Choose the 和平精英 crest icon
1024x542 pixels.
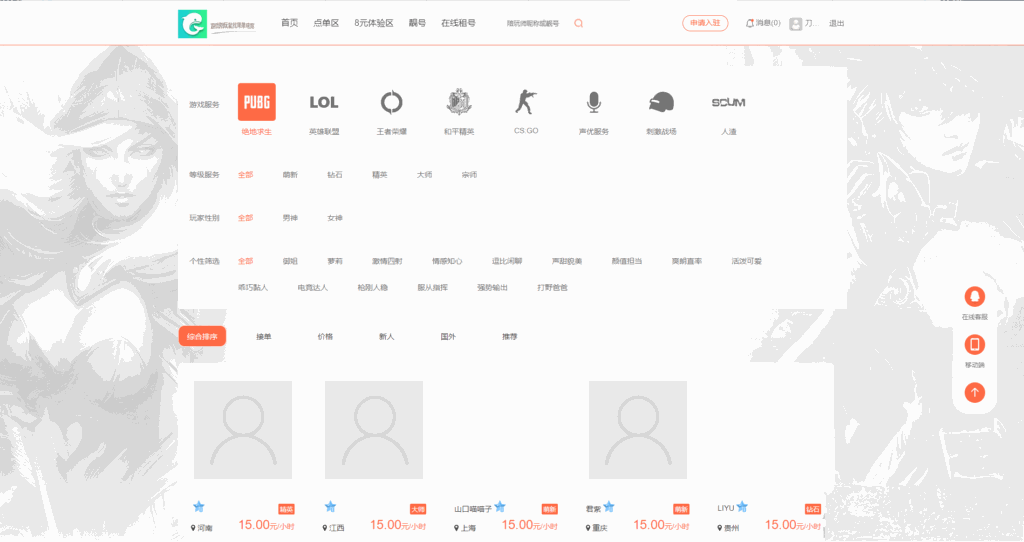click(459, 102)
